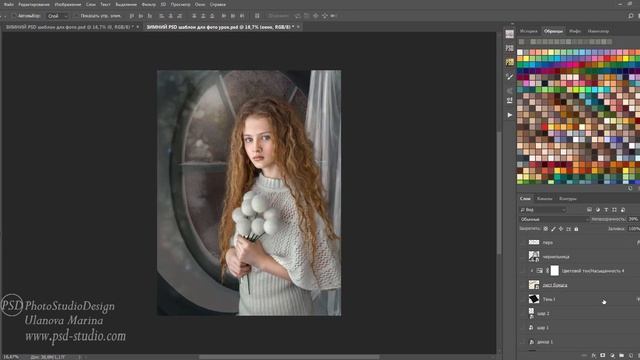Filter layers by shape layers icon
This screenshot has height=360, width=640.
pos(614,210)
